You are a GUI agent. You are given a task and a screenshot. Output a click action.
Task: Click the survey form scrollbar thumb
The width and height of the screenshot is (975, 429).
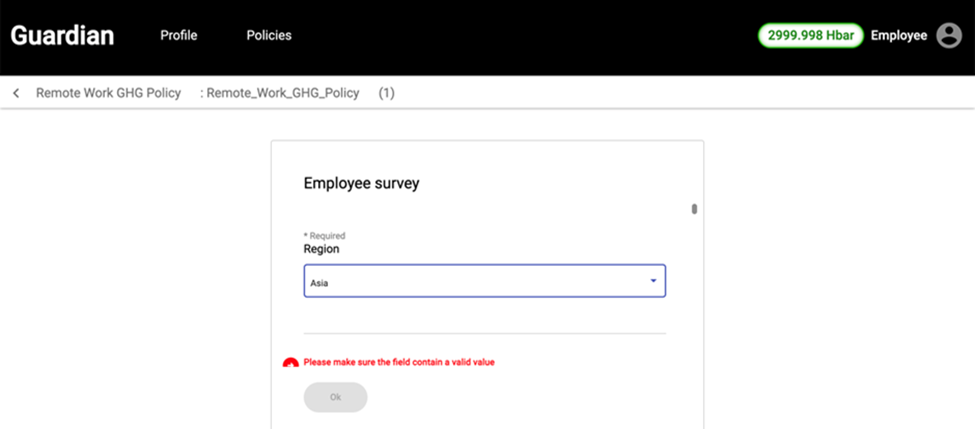(694, 209)
